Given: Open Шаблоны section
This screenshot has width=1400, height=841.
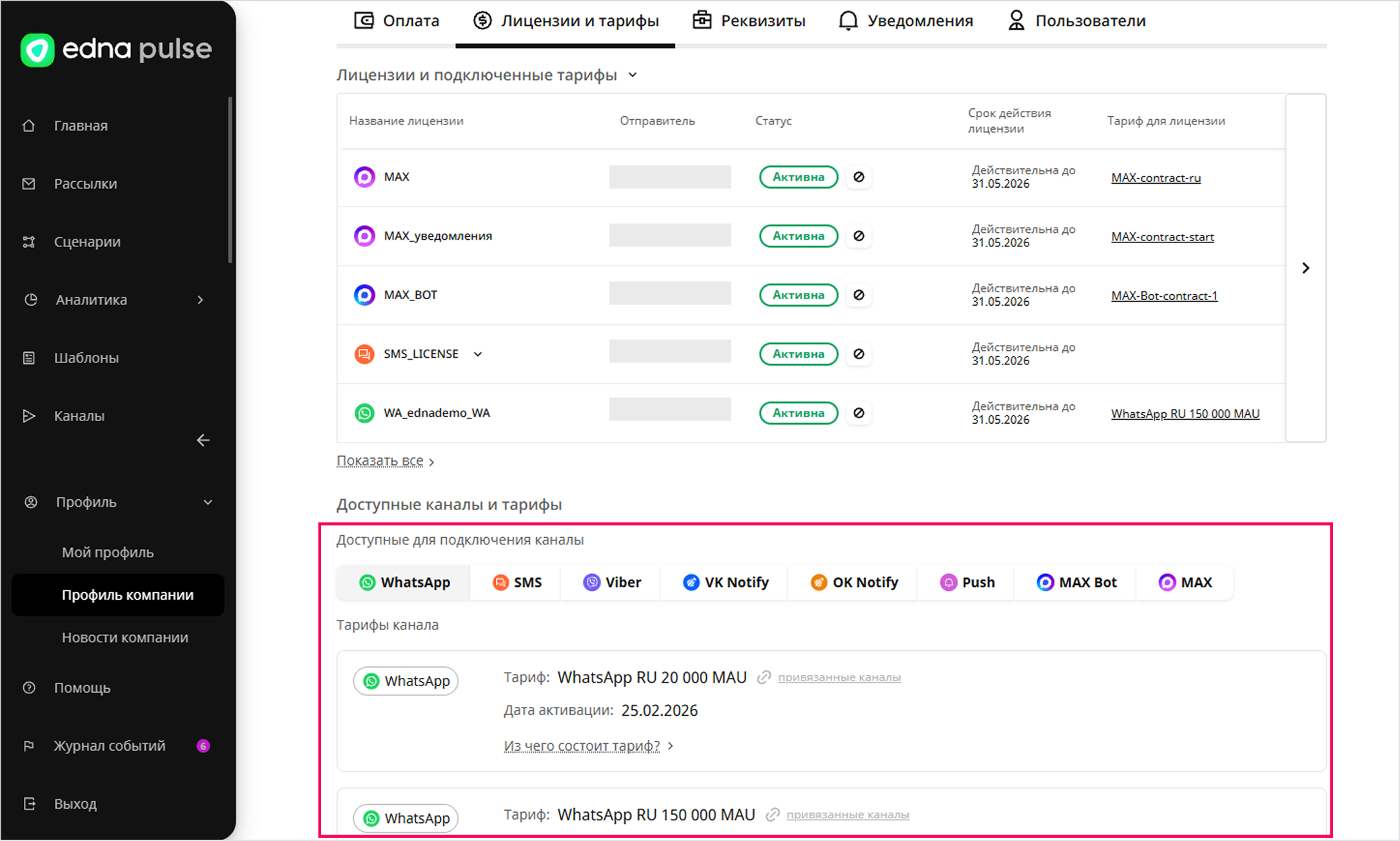Looking at the screenshot, I should tap(86, 358).
